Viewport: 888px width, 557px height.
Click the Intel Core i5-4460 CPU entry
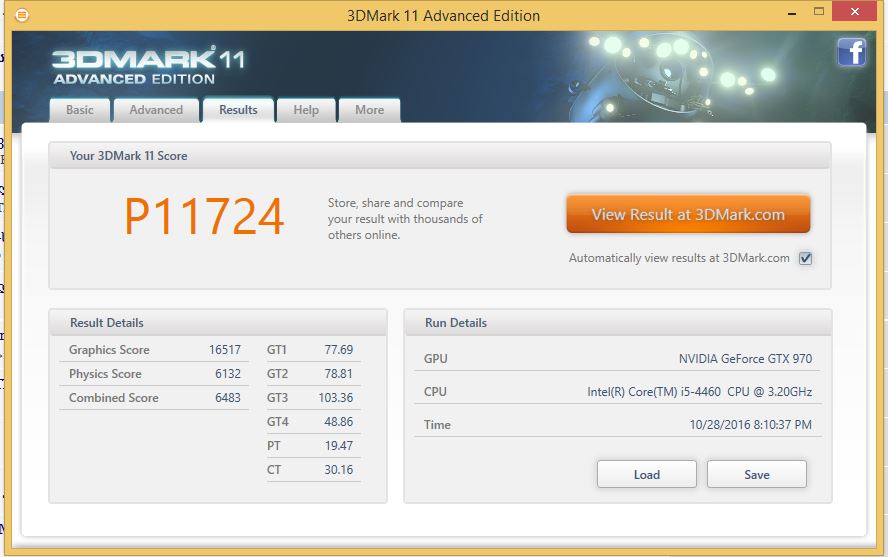pyautogui.click(x=699, y=392)
